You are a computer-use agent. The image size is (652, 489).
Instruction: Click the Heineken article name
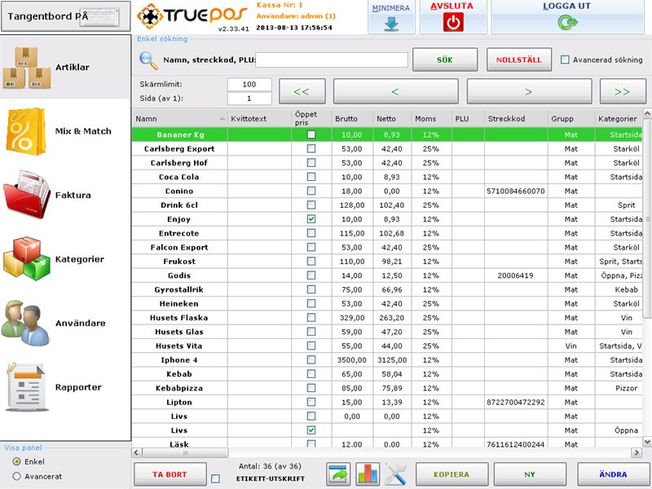click(179, 304)
